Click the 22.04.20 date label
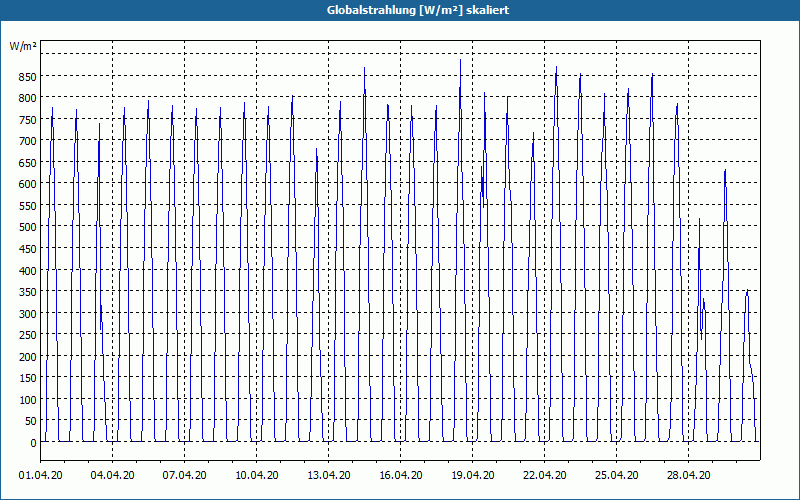 pyautogui.click(x=544, y=475)
